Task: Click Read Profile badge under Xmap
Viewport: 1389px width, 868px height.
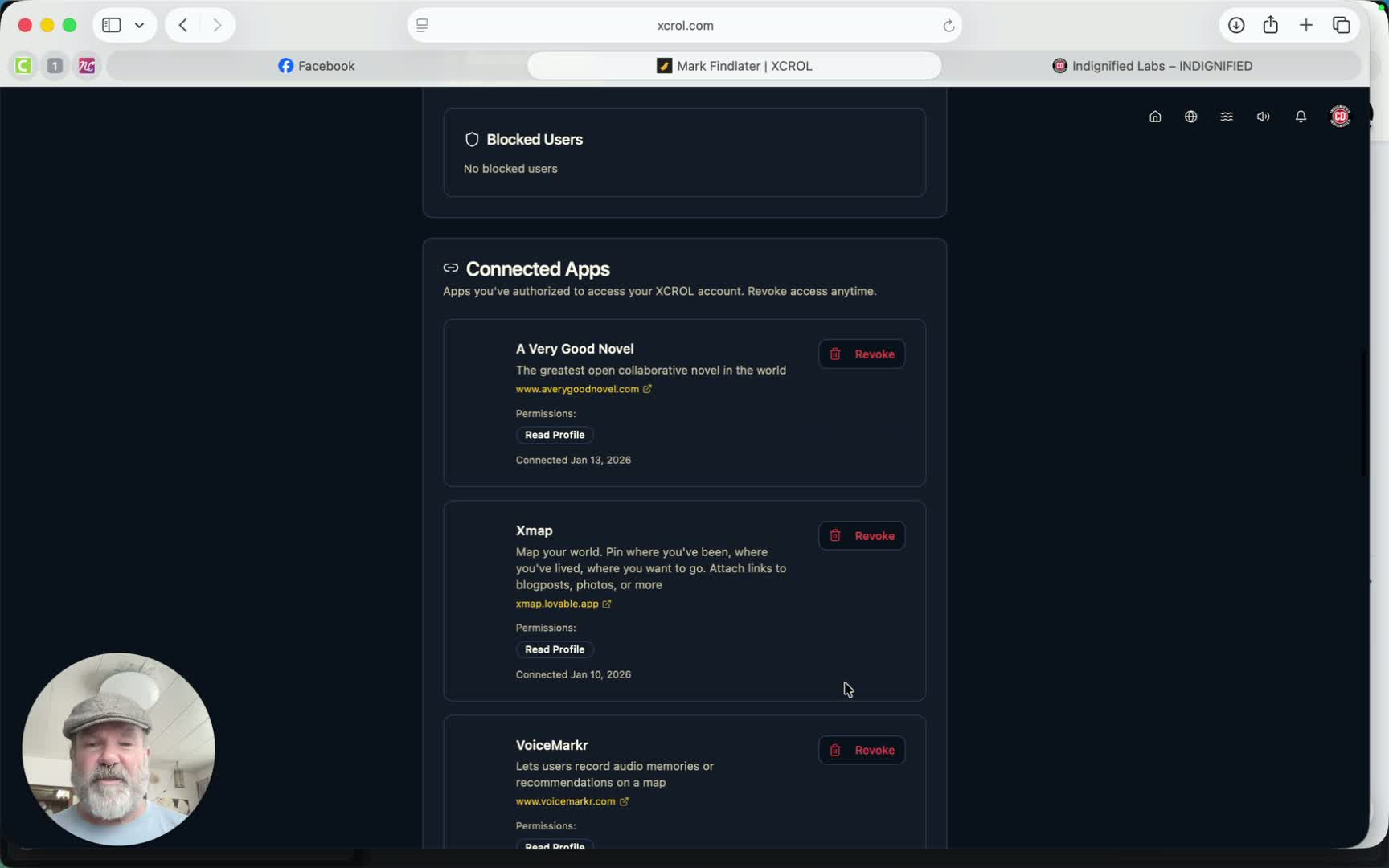Action: (x=555, y=649)
